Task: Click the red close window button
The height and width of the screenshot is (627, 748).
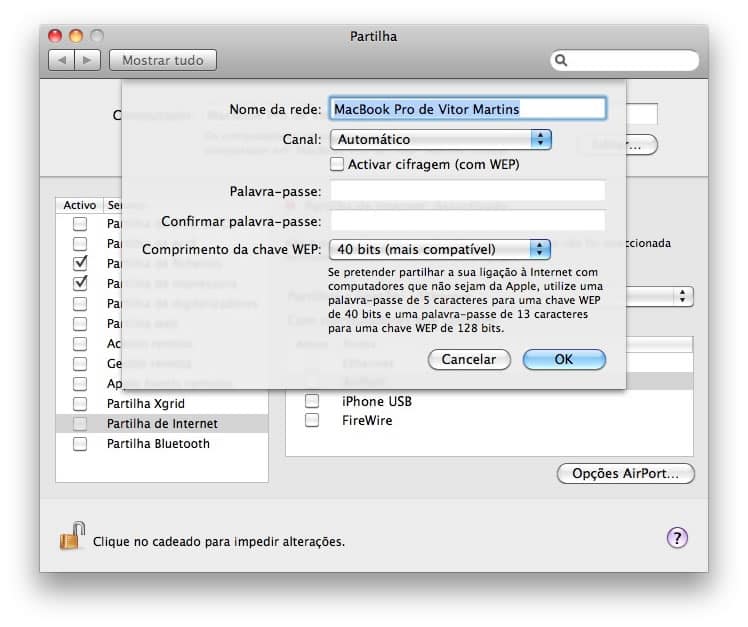Action: 55,36
